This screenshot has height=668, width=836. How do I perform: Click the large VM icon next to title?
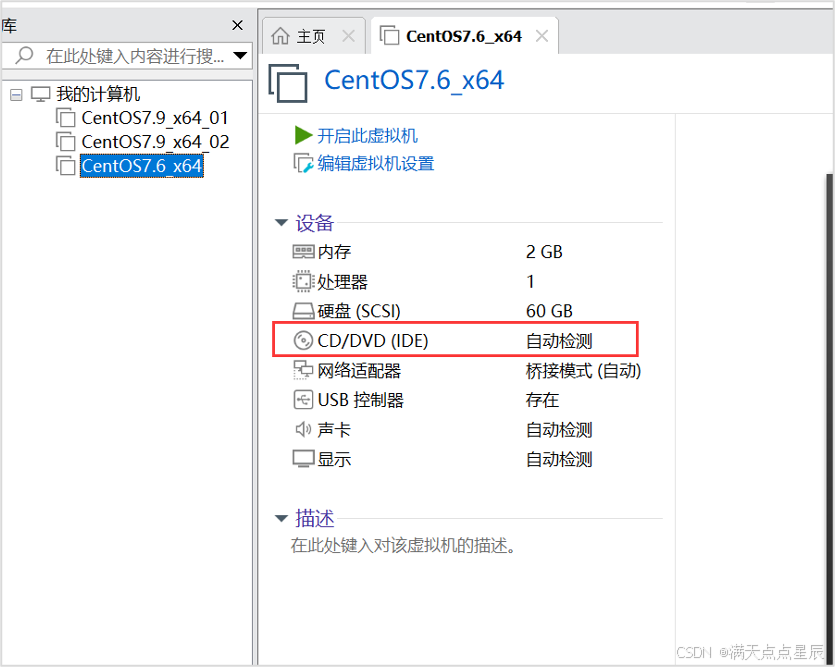(x=288, y=83)
